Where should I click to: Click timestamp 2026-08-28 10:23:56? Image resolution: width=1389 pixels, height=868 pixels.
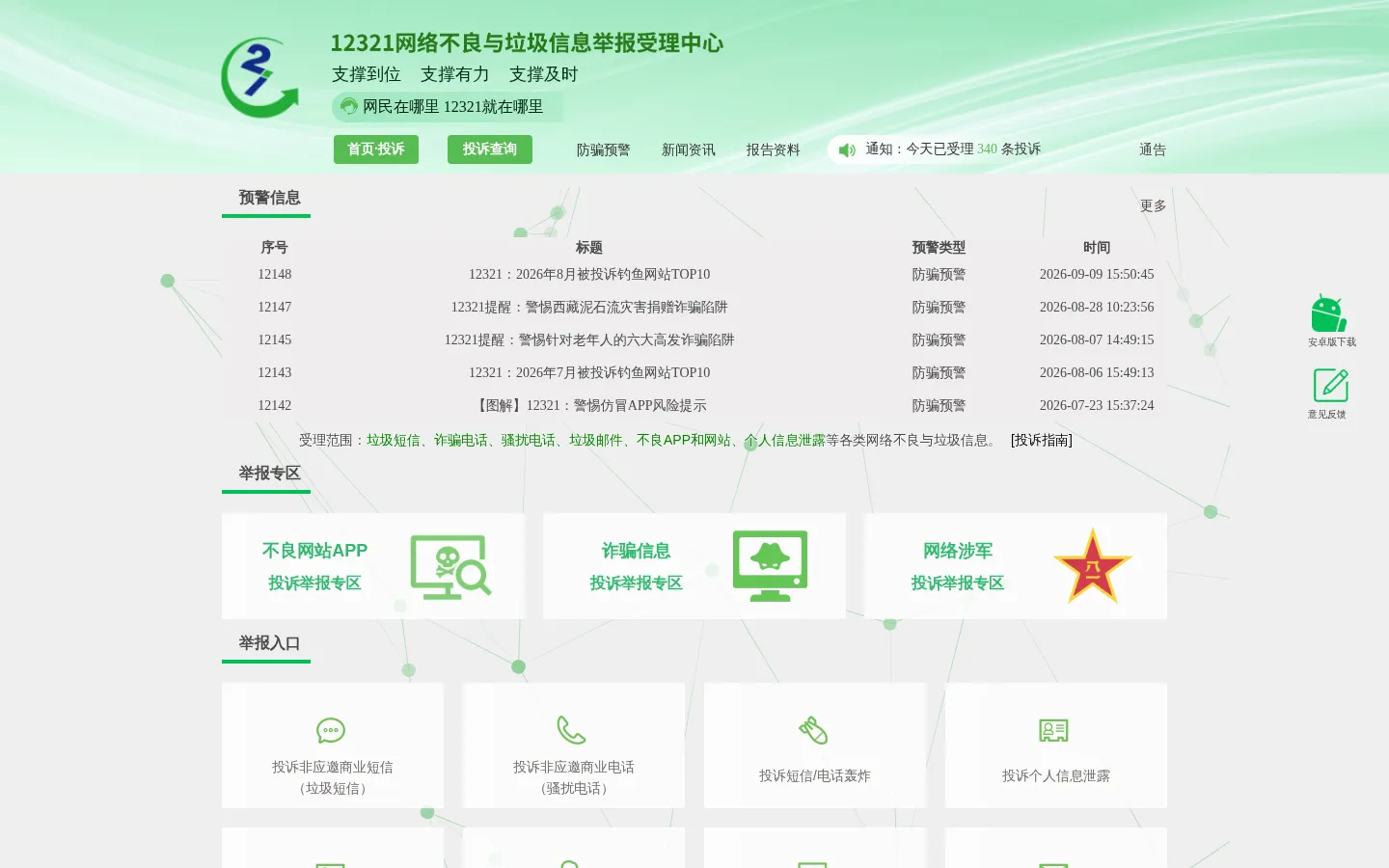coord(1097,308)
